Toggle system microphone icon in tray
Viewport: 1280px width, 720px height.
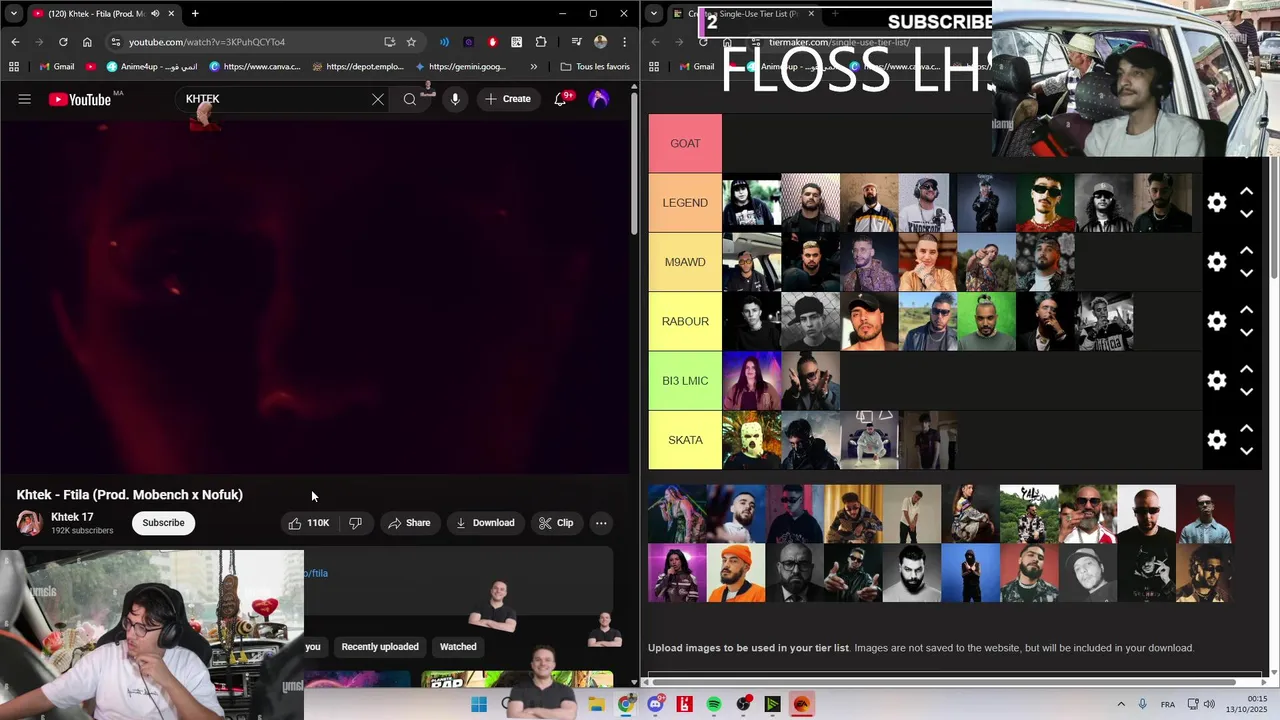pyautogui.click(x=1143, y=704)
